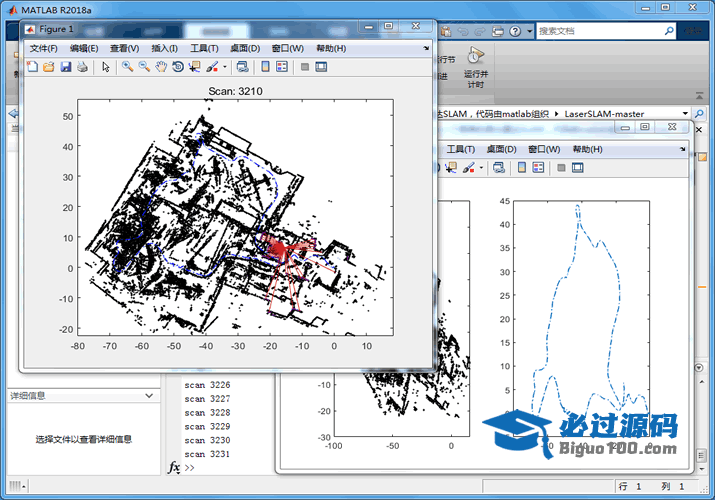Click Hide Plot Tools icon in Figure 1
The image size is (715, 500).
coord(305,67)
